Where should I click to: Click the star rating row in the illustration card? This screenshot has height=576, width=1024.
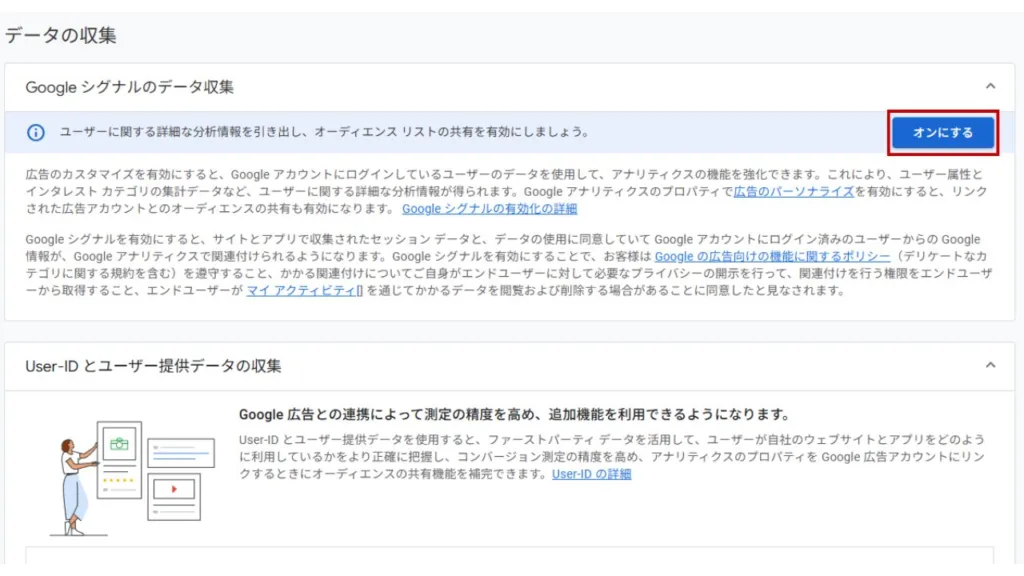click(117, 478)
